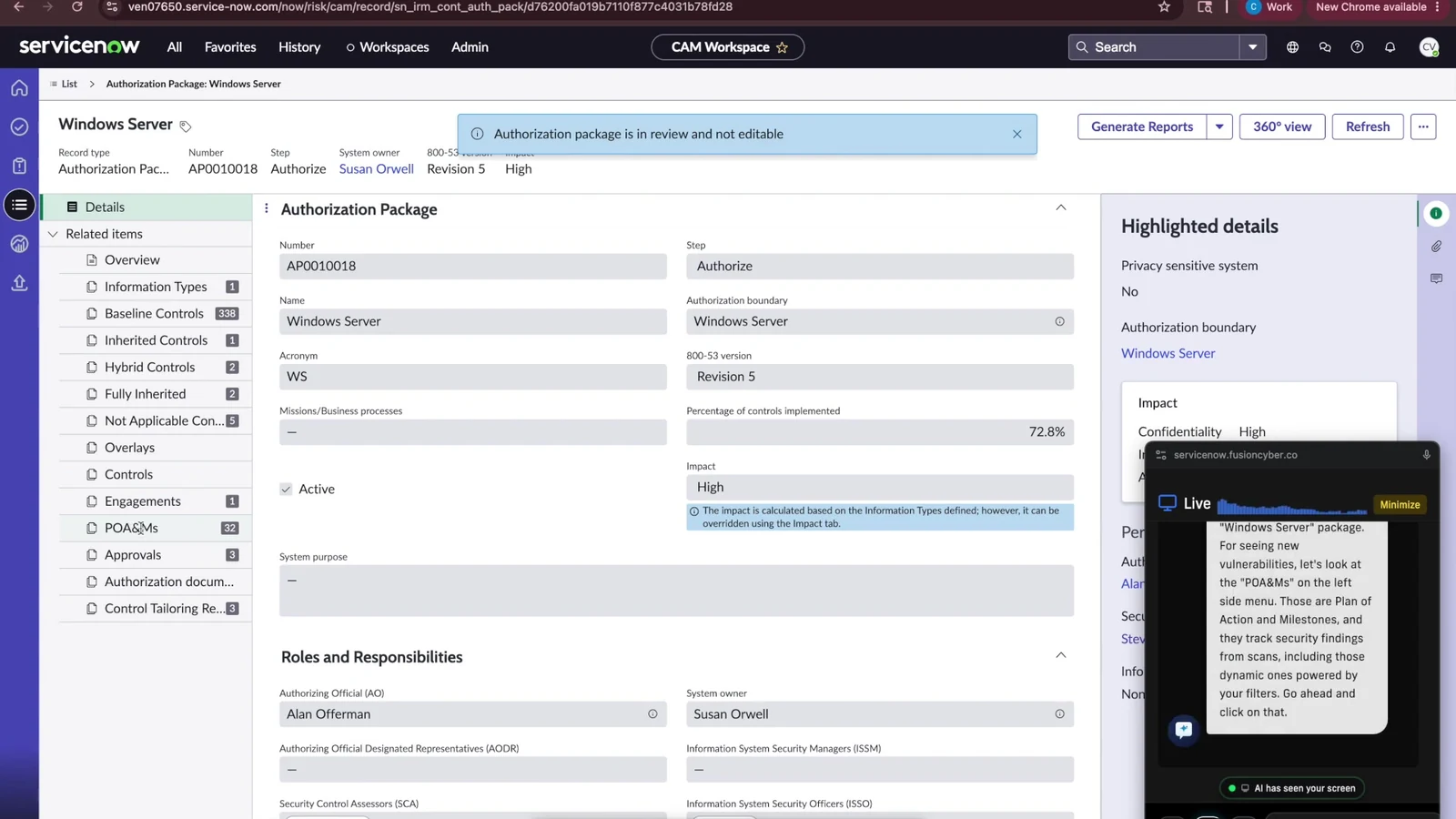Open the Generate Reports dropdown arrow
This screenshot has height=819, width=1456.
click(x=1219, y=126)
